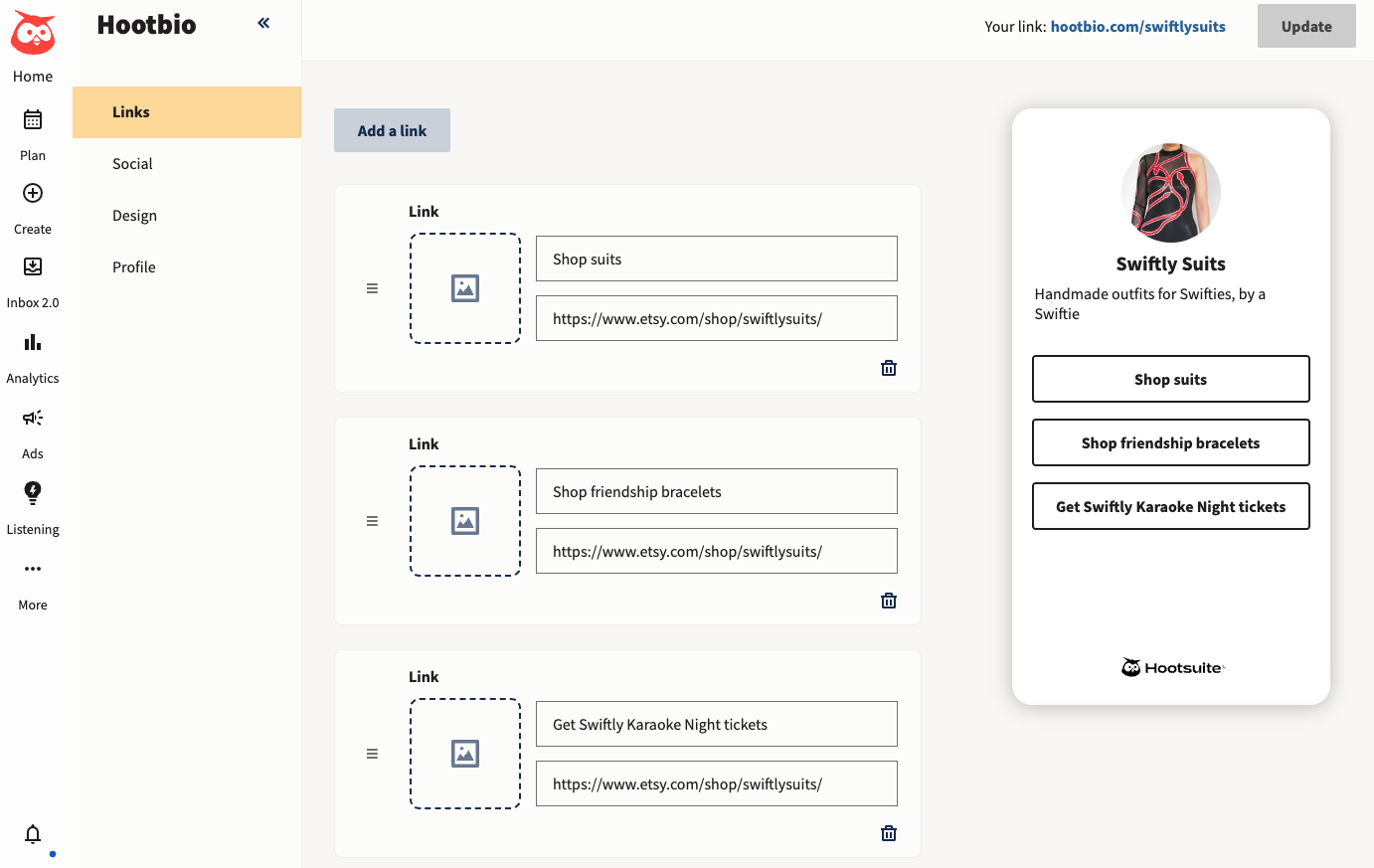
Task: Select the Plan calendar icon
Action: (x=33, y=119)
